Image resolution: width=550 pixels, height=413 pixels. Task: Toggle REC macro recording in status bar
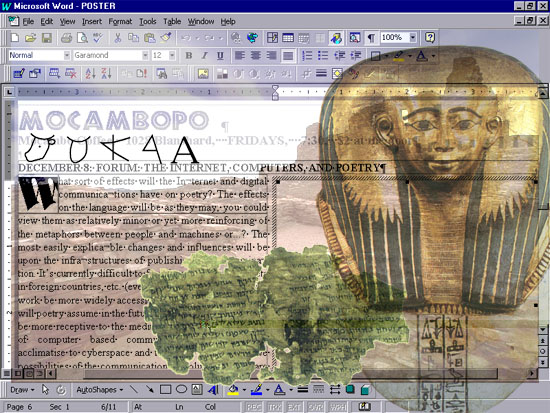click(x=254, y=407)
